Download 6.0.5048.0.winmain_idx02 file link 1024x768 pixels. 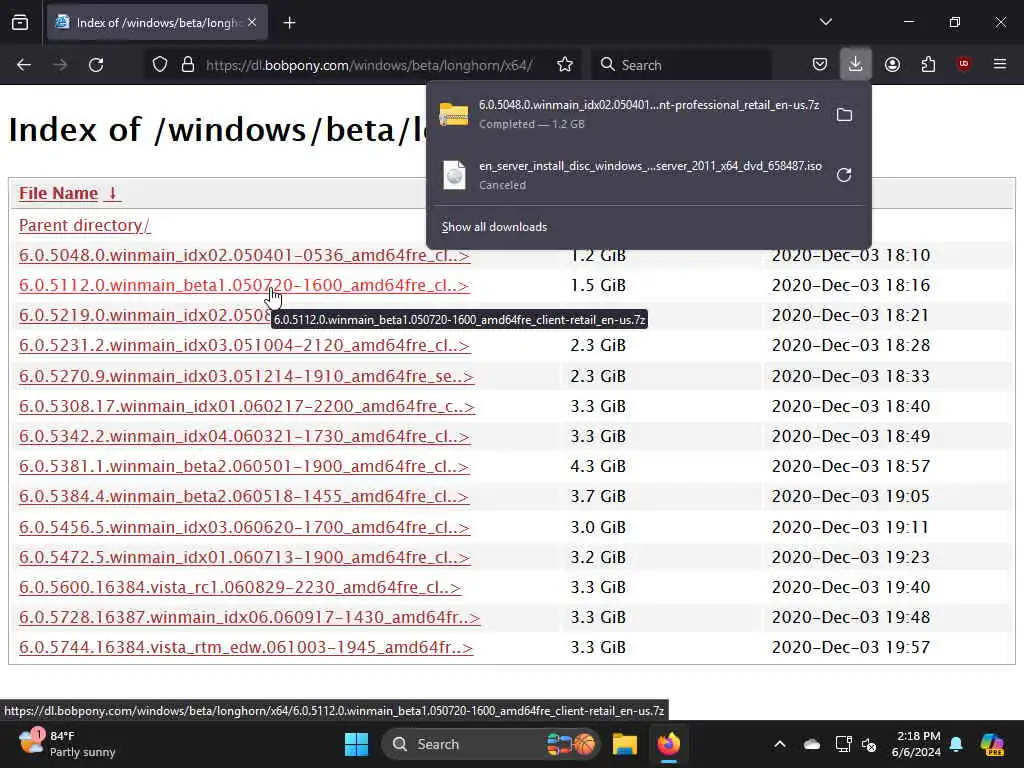click(x=244, y=255)
